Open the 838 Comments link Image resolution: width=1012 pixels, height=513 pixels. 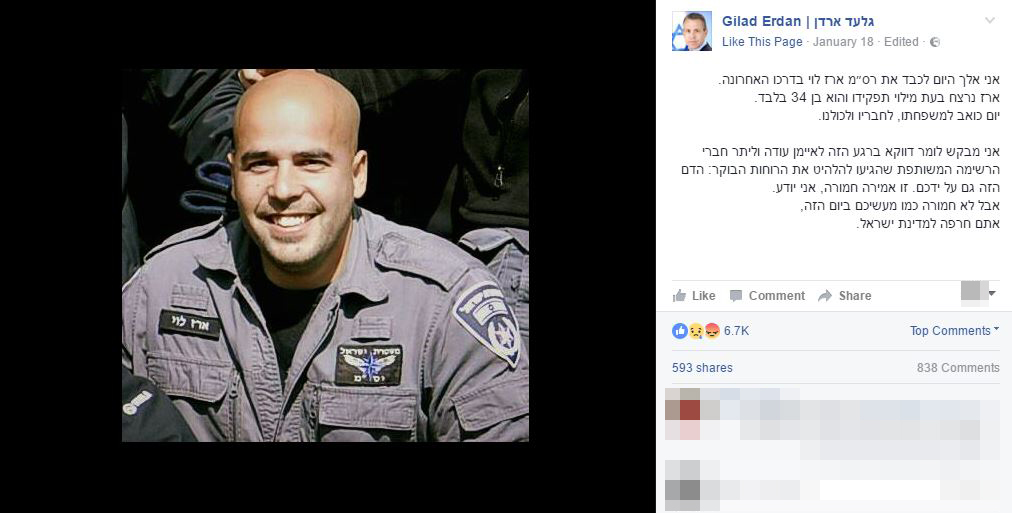(958, 368)
